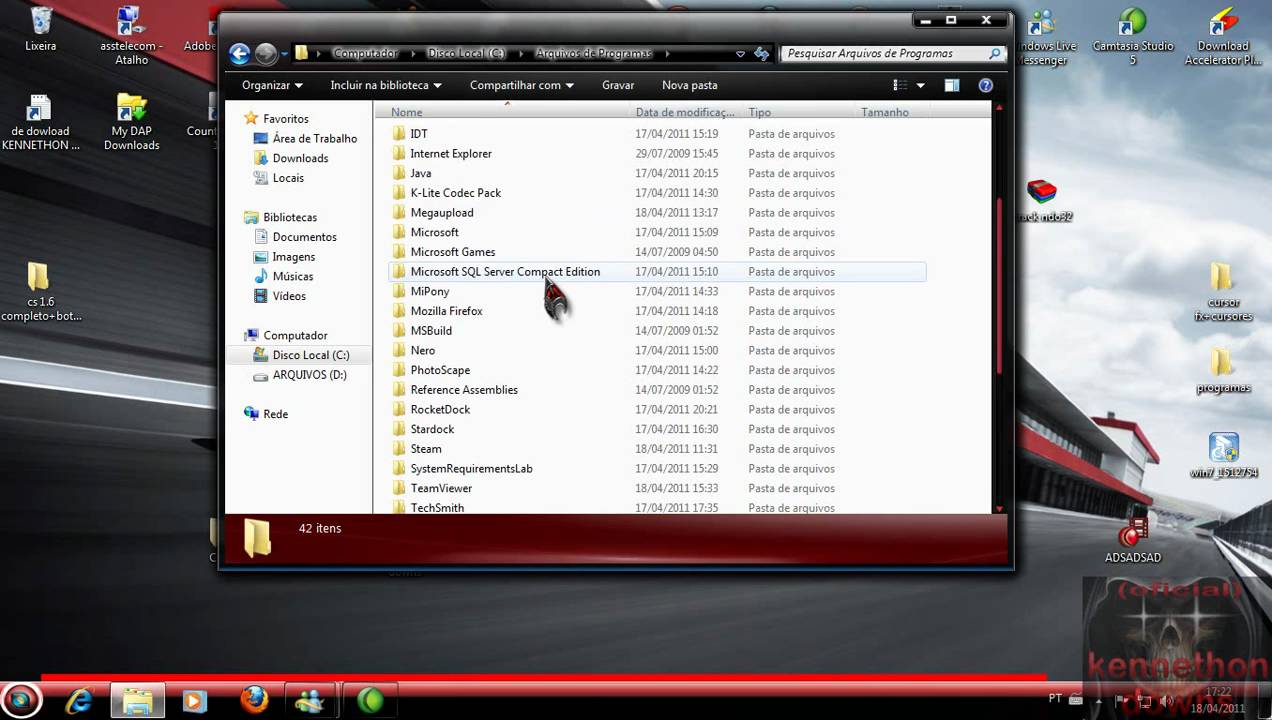Toggle the preview pane icon
The width and height of the screenshot is (1272, 720).
(x=952, y=86)
